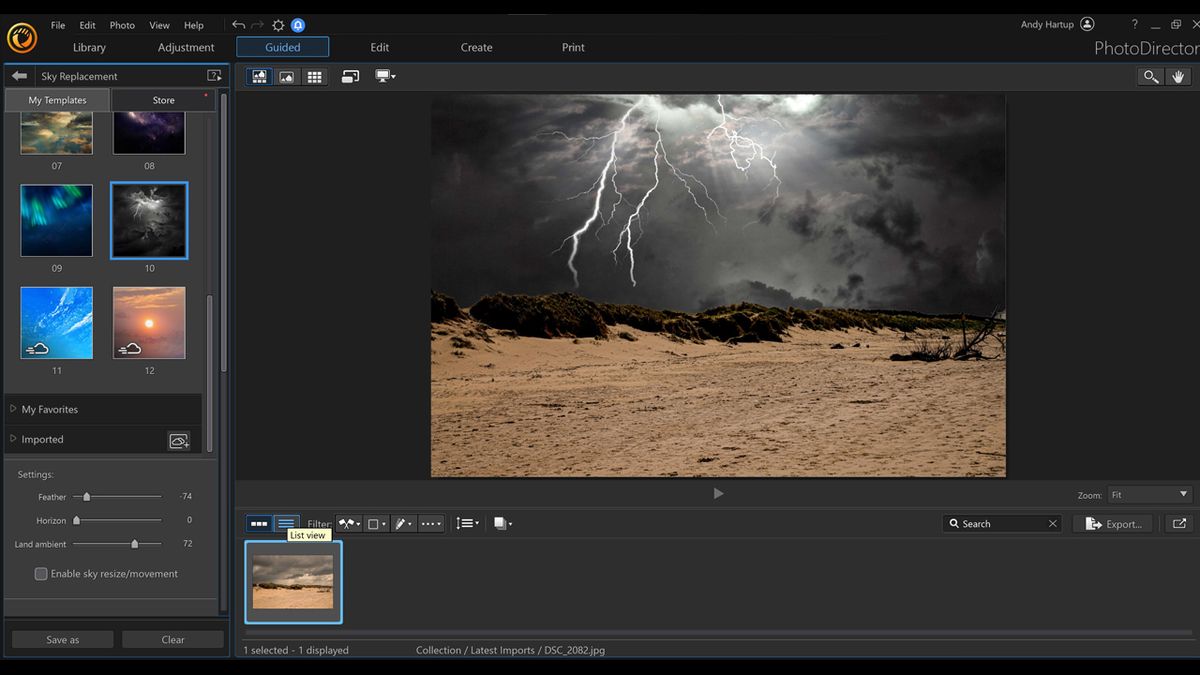Click the import sky image icon
This screenshot has height=675, width=1200.
(179, 440)
